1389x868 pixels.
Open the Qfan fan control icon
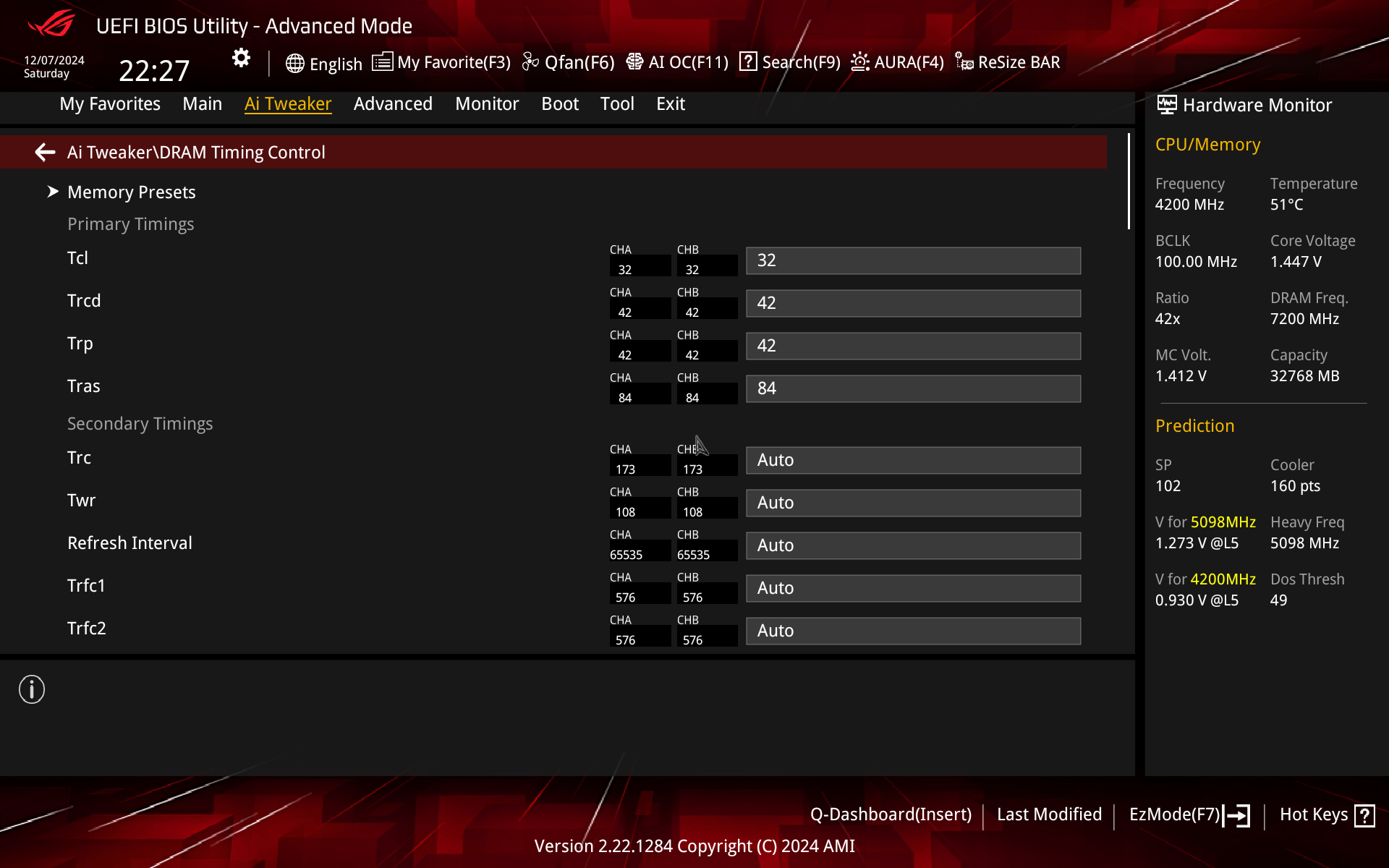[530, 61]
